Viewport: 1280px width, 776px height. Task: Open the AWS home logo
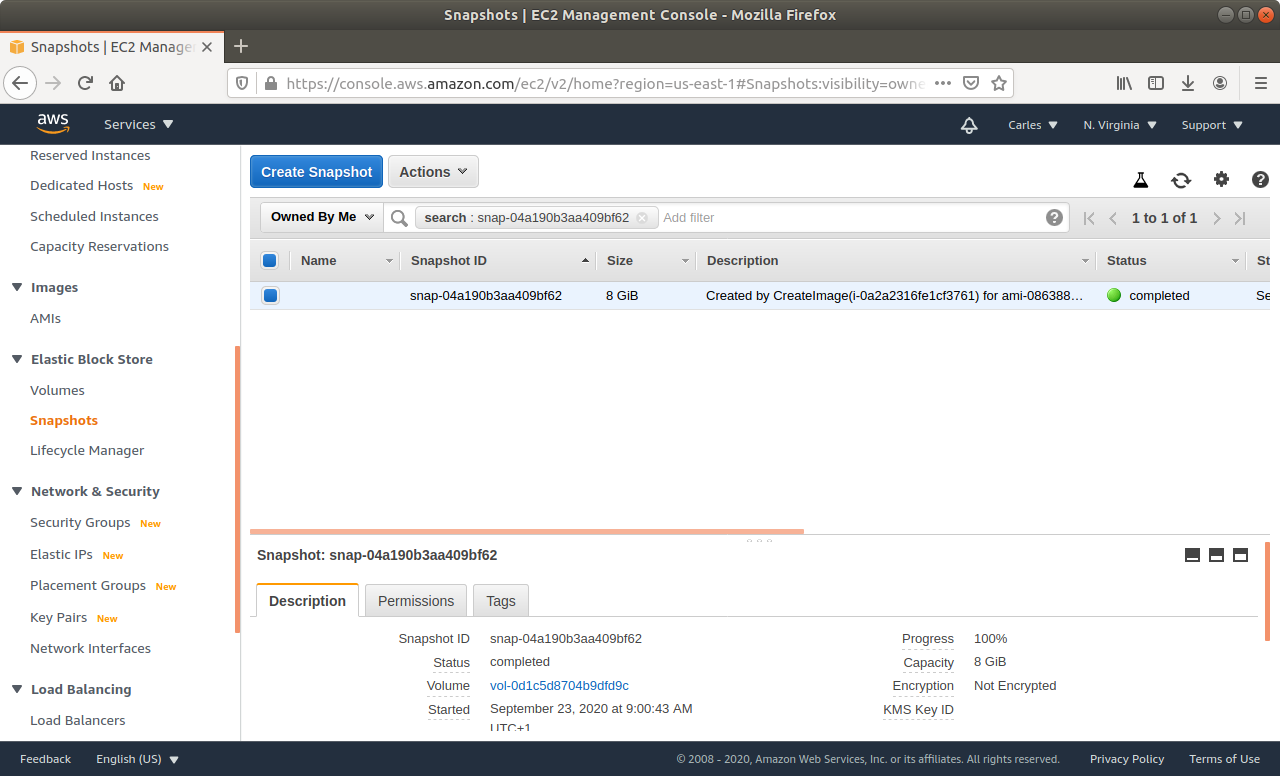[53, 124]
